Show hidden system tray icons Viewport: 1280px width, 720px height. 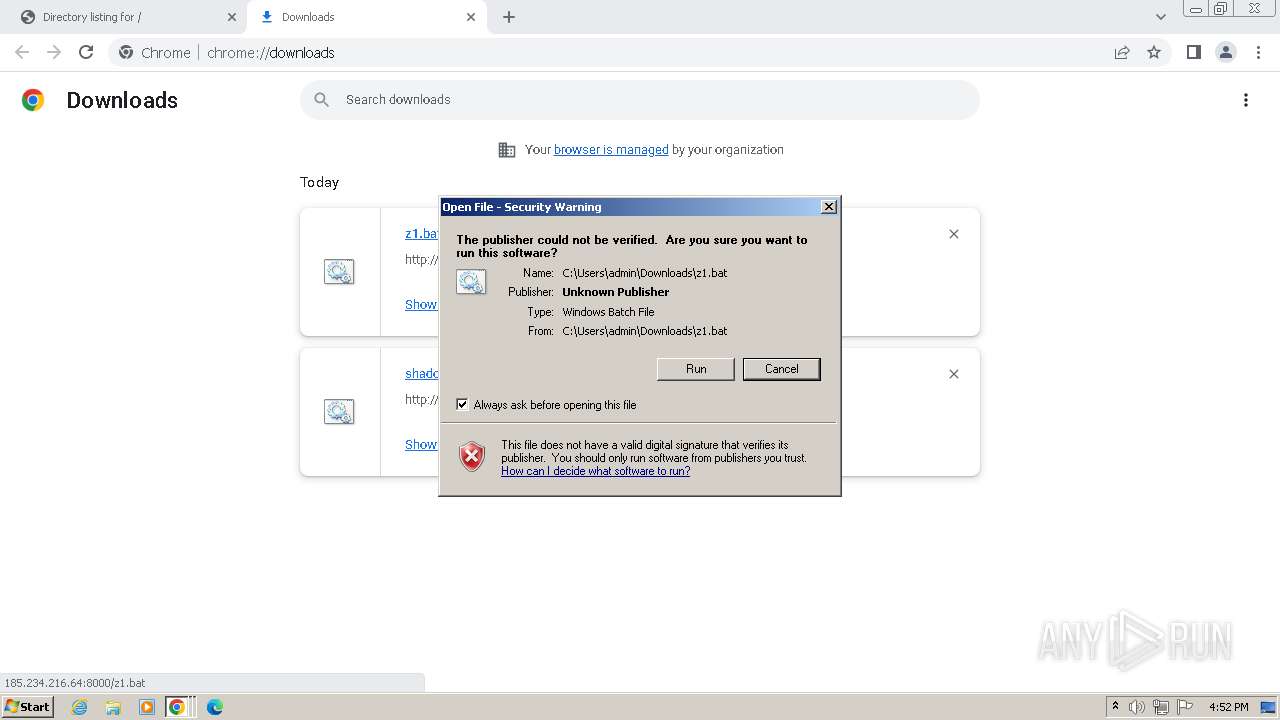coord(1115,707)
